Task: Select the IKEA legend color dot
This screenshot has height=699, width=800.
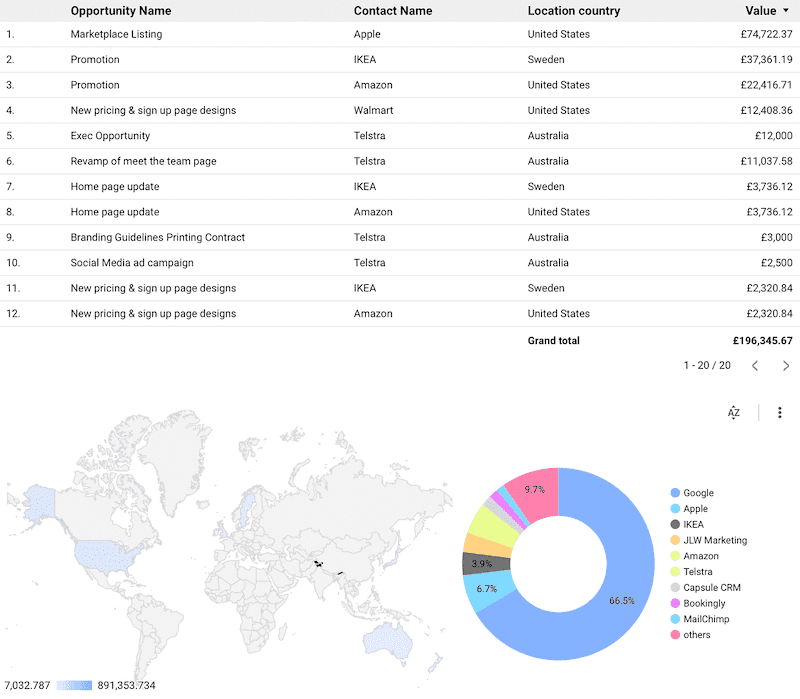Action: click(x=675, y=525)
